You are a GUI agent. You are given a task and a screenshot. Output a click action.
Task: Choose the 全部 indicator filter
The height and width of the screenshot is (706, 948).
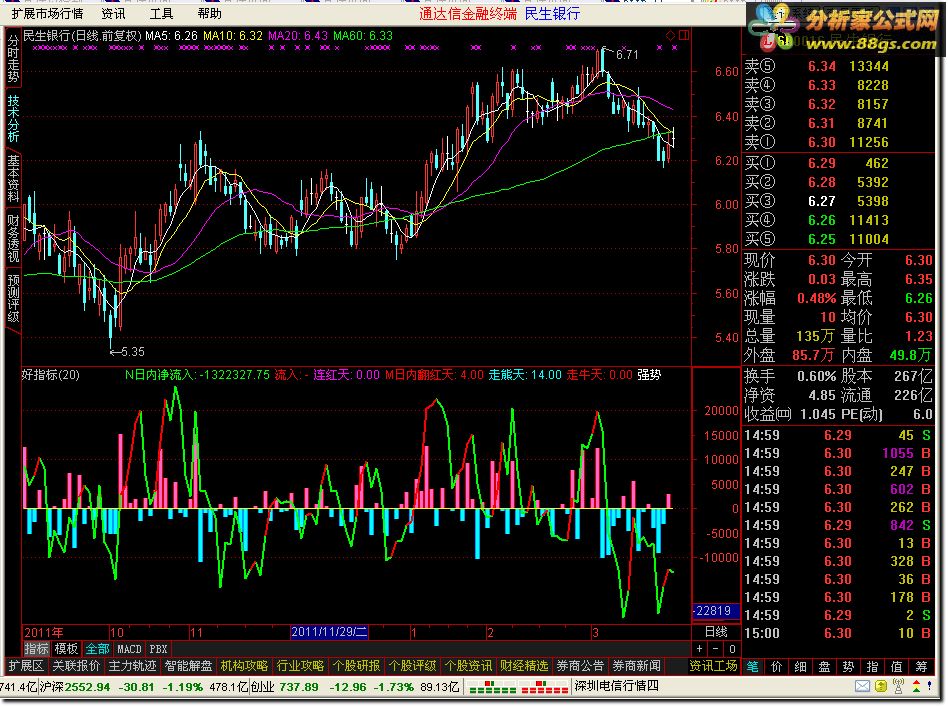coord(97,649)
